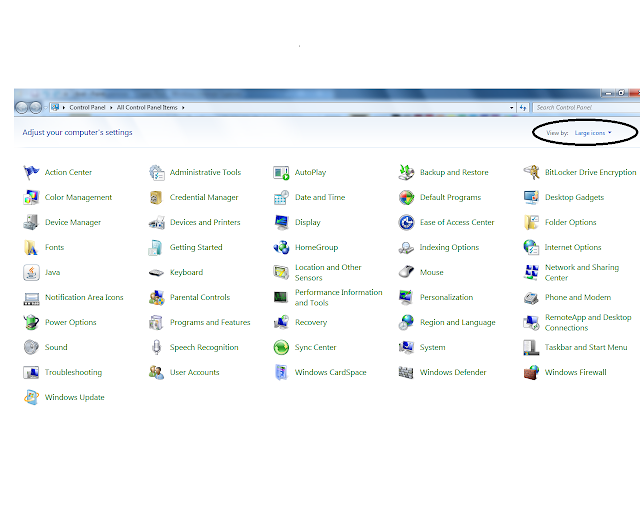This screenshot has width=640, height=512.
Task: Open the Personalization link
Action: [447, 297]
